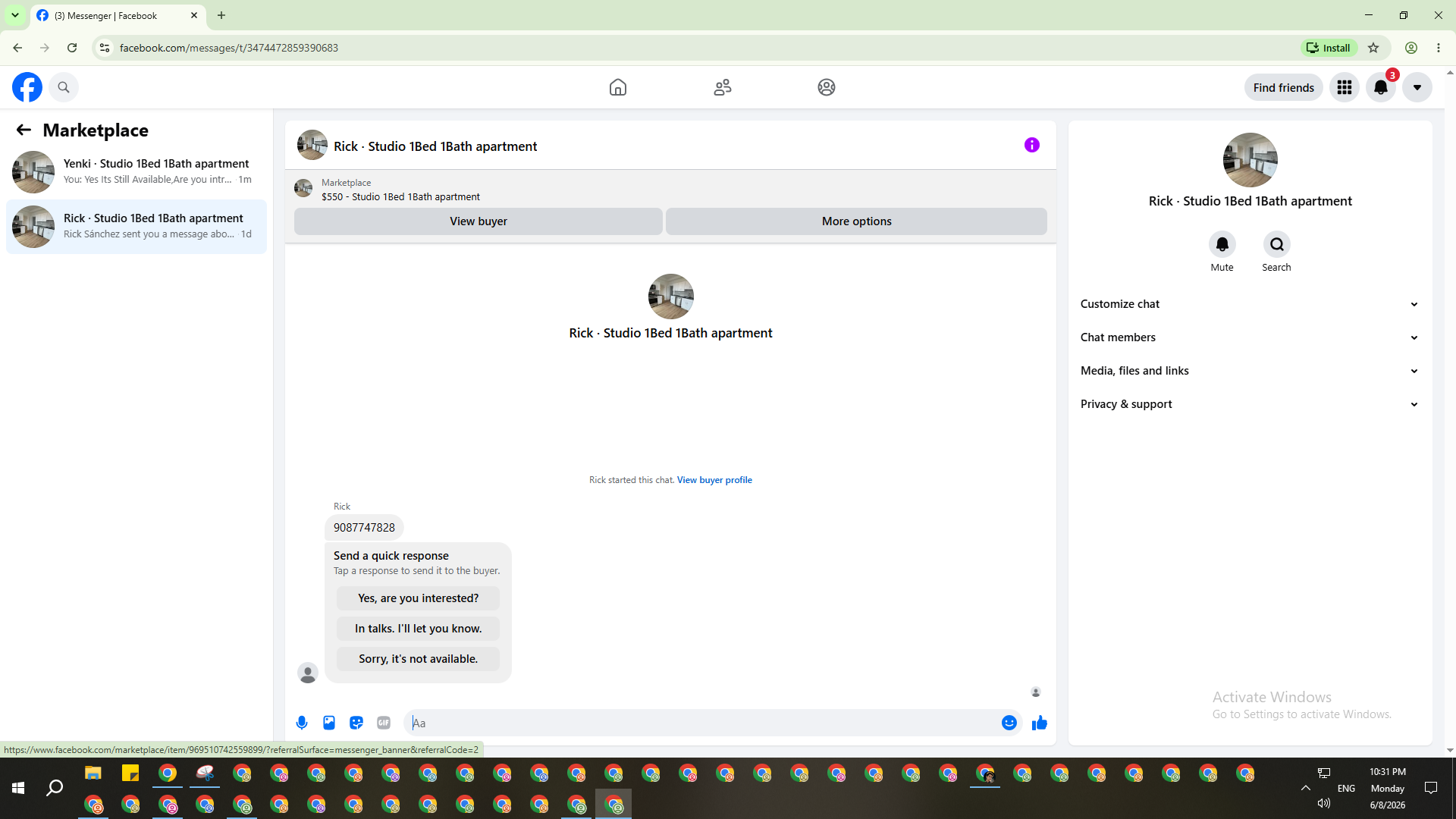1456x819 pixels.
Task: Expand Customize chat section
Action: point(1250,304)
